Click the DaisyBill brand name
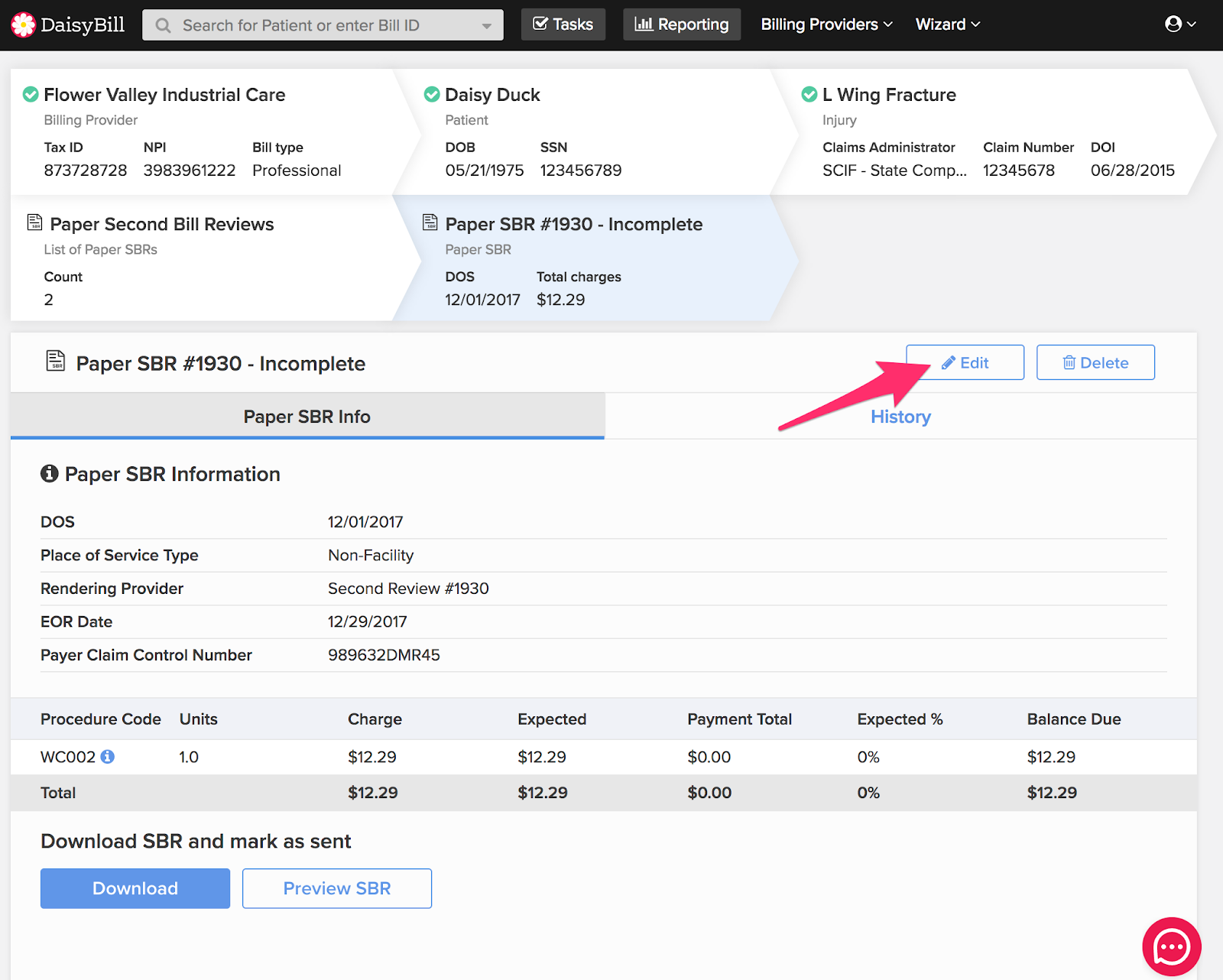This screenshot has height=980, width=1223. click(x=83, y=25)
